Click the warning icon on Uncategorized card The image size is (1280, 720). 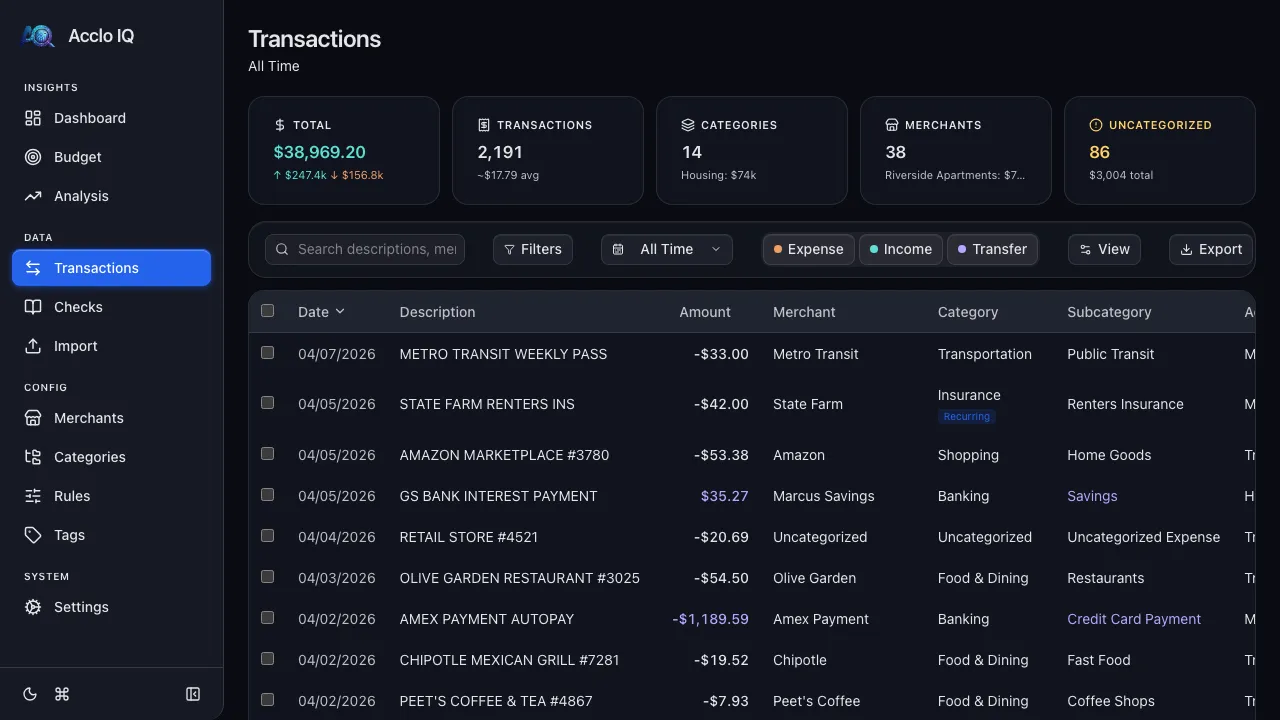pos(1096,125)
